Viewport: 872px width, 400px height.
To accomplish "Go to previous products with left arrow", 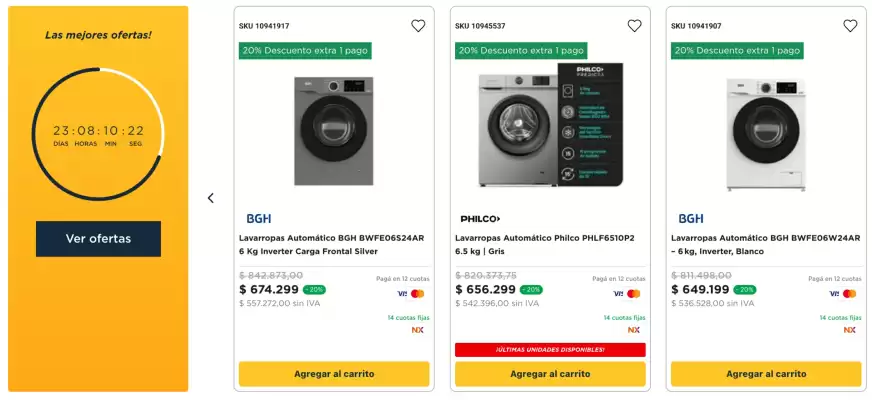I will coord(211,198).
